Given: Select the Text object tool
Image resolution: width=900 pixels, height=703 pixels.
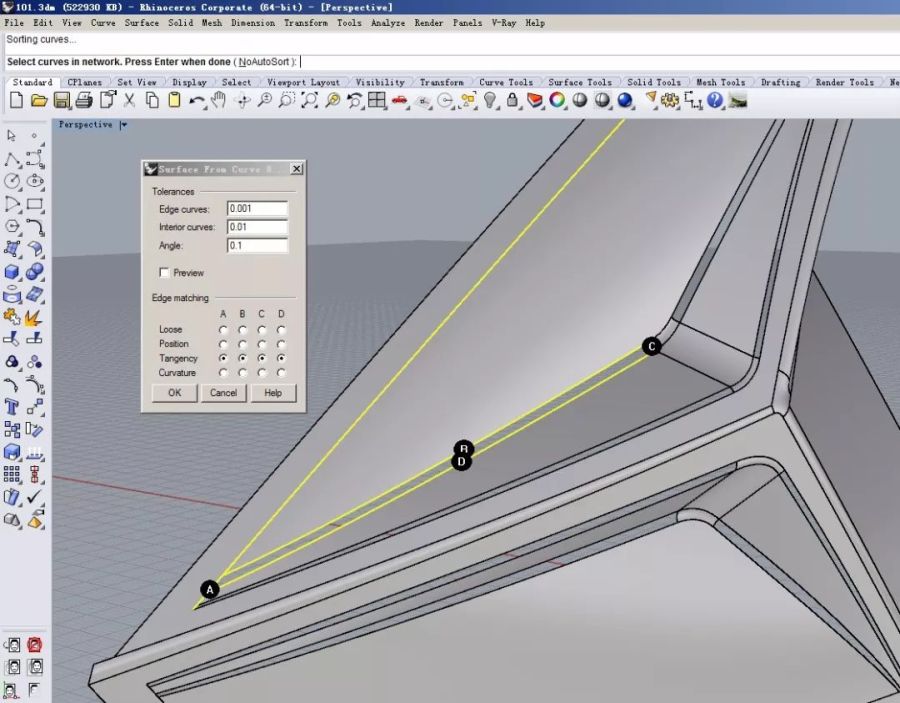Looking at the screenshot, I should pyautogui.click(x=13, y=407).
